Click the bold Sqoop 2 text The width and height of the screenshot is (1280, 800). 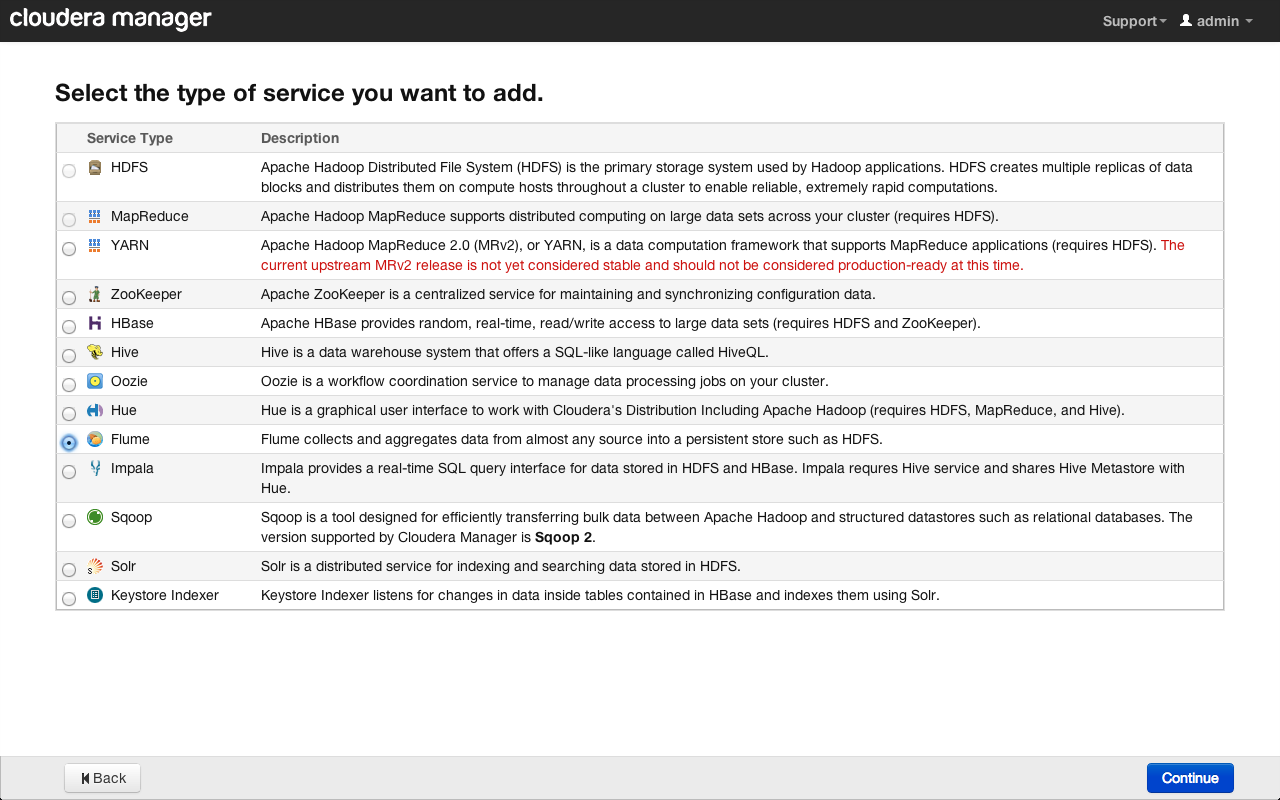[564, 537]
